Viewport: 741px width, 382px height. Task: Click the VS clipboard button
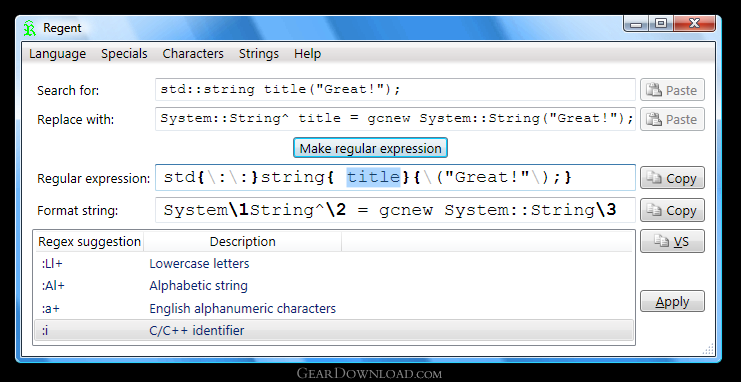point(672,242)
